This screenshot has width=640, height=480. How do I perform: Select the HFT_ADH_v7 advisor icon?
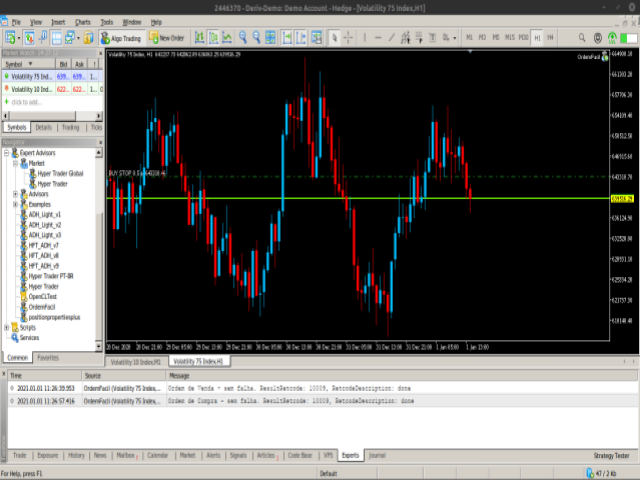click(x=22, y=245)
